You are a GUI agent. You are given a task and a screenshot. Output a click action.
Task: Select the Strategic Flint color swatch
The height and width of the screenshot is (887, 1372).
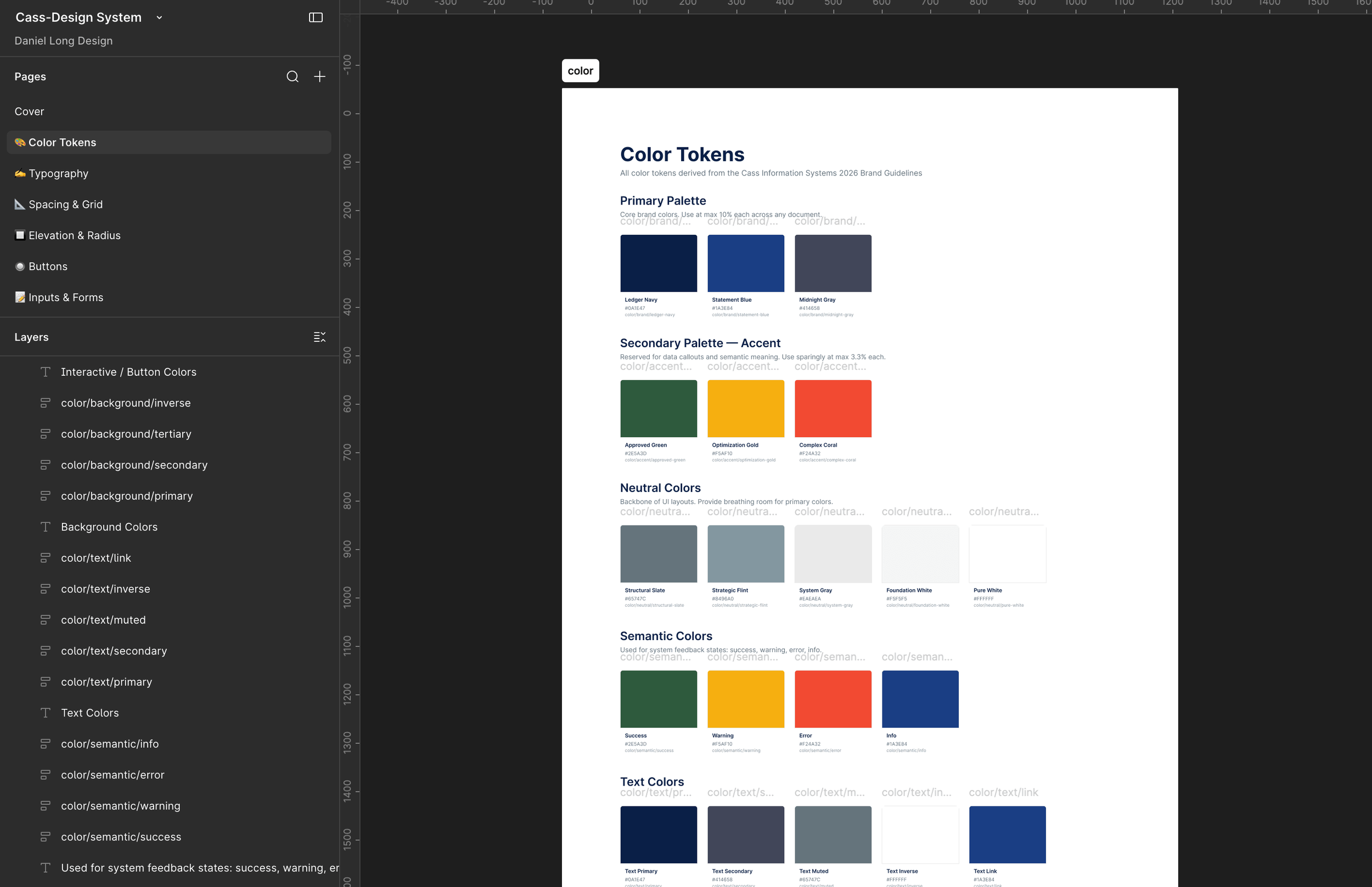pyautogui.click(x=746, y=553)
